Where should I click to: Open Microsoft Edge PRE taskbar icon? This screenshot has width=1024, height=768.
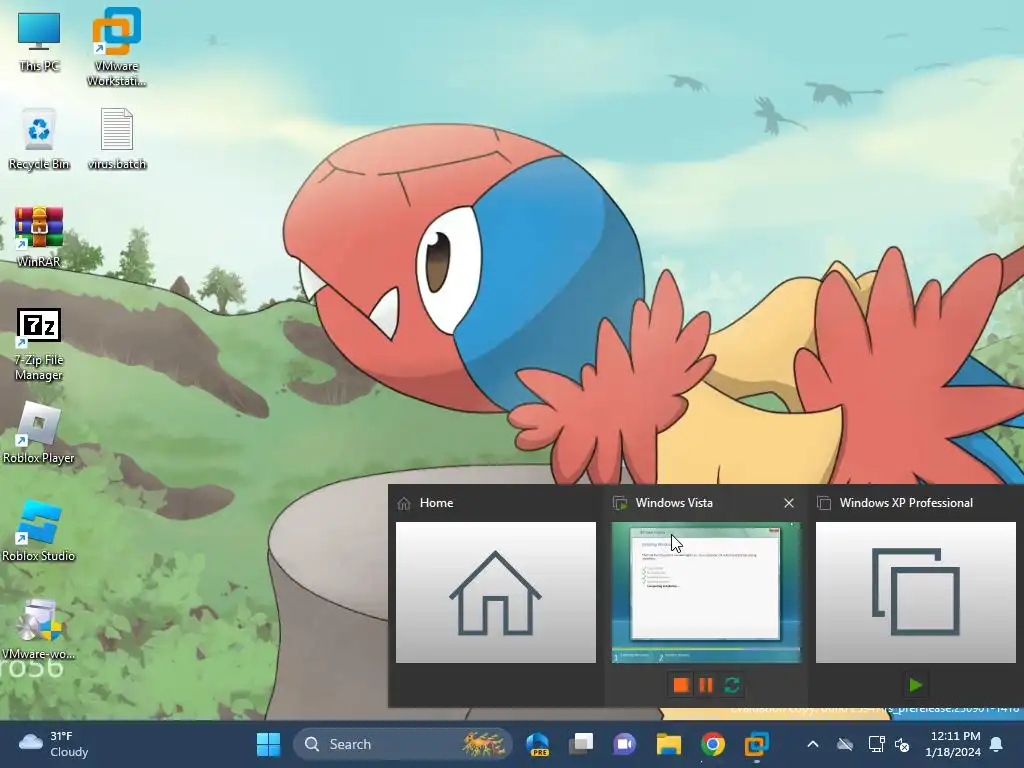tap(537, 744)
